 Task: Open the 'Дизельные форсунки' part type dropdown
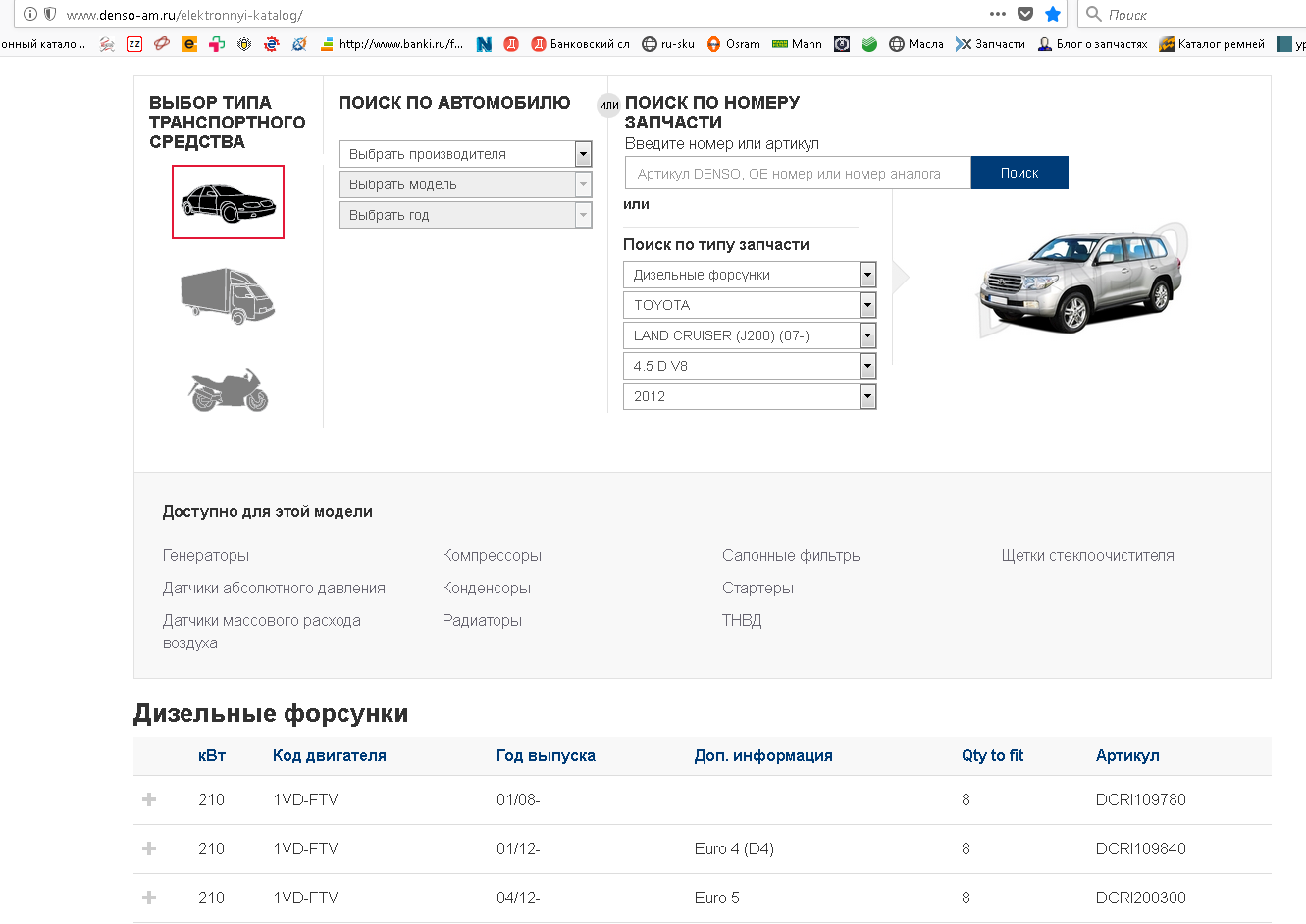750,275
